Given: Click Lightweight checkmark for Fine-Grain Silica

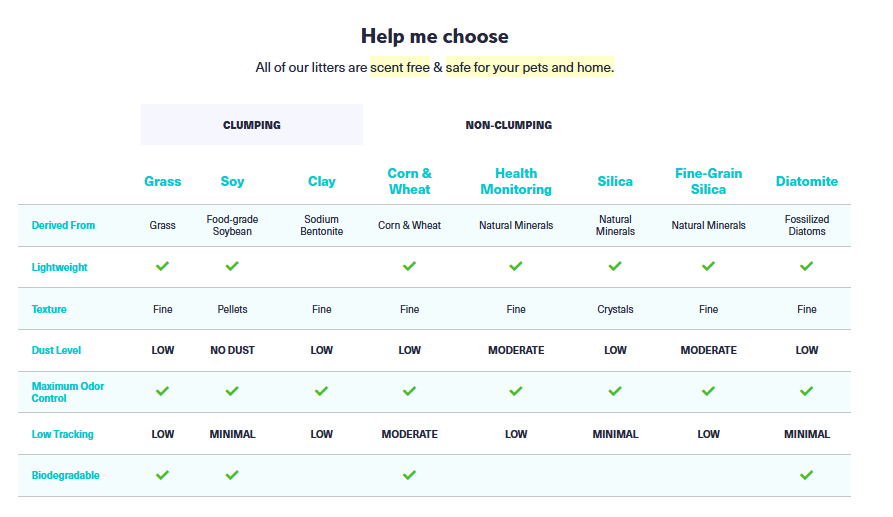Looking at the screenshot, I should 708,267.
